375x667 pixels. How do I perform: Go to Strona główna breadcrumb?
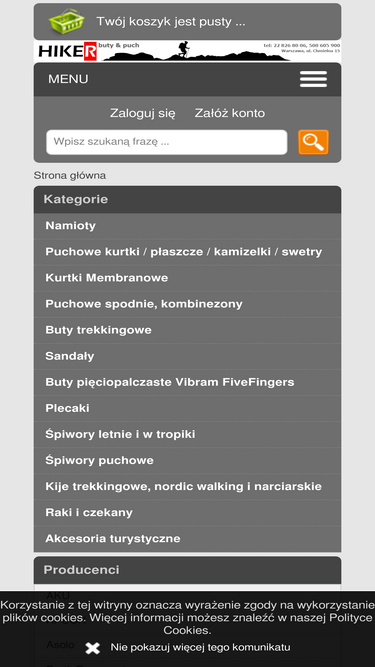tap(70, 175)
